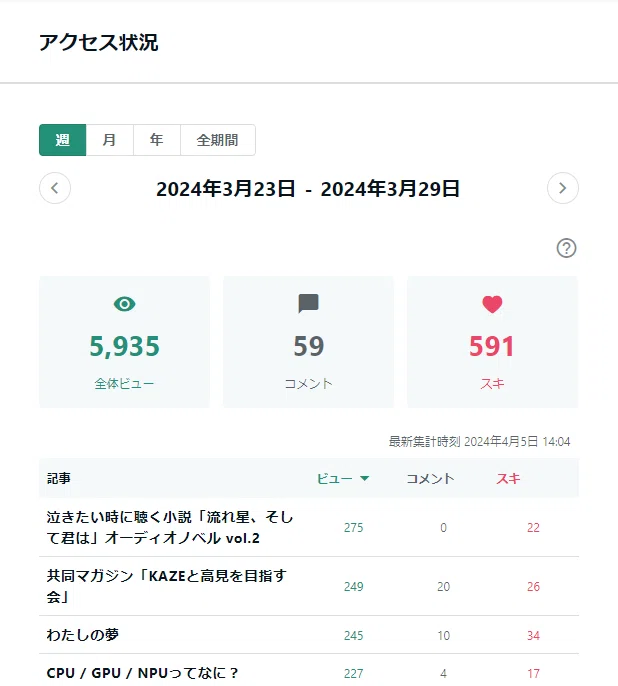Switch to the 全期間 tab
This screenshot has height=686, width=618.
click(x=218, y=140)
